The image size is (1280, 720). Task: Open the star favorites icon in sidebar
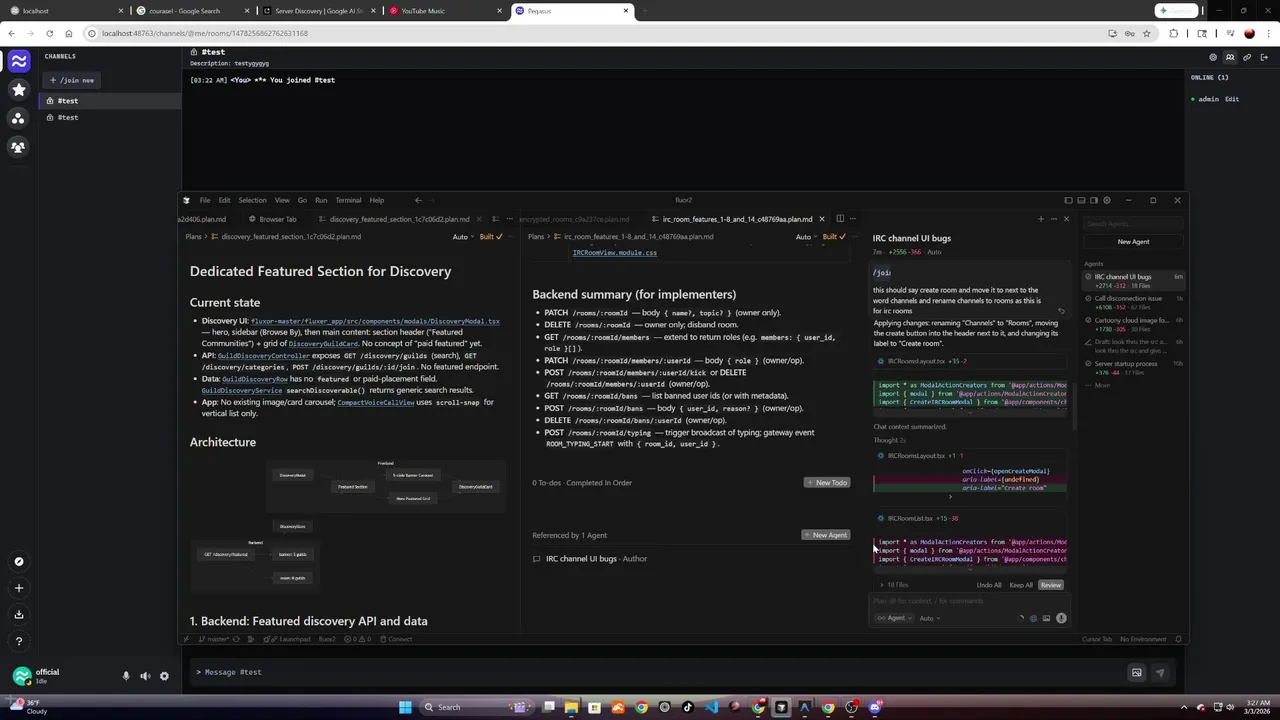click(18, 90)
